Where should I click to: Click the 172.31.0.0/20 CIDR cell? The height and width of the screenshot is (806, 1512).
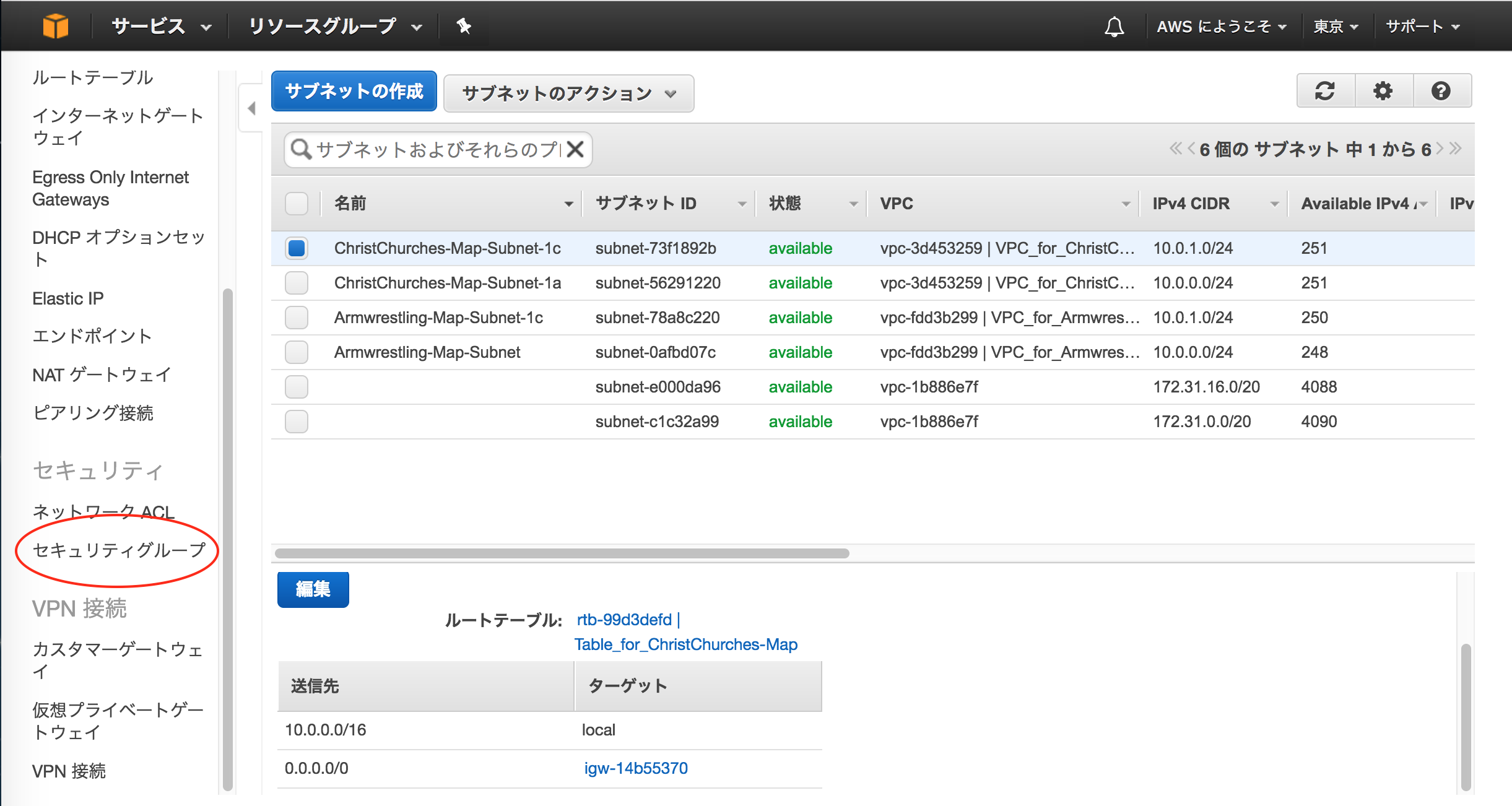(x=1202, y=422)
